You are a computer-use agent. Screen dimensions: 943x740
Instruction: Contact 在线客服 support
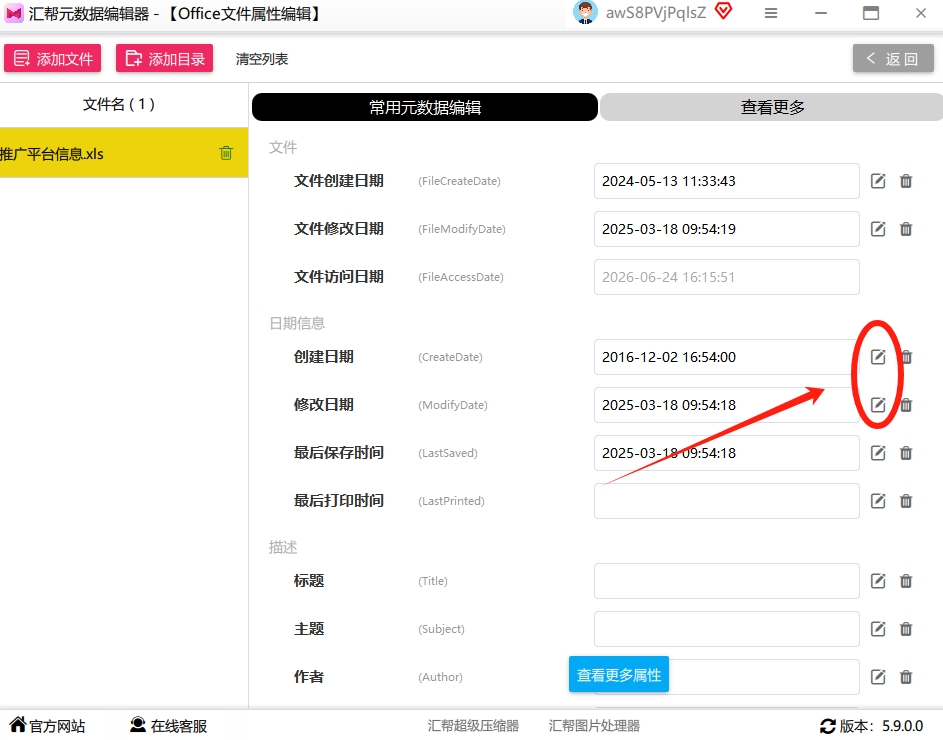[x=168, y=726]
